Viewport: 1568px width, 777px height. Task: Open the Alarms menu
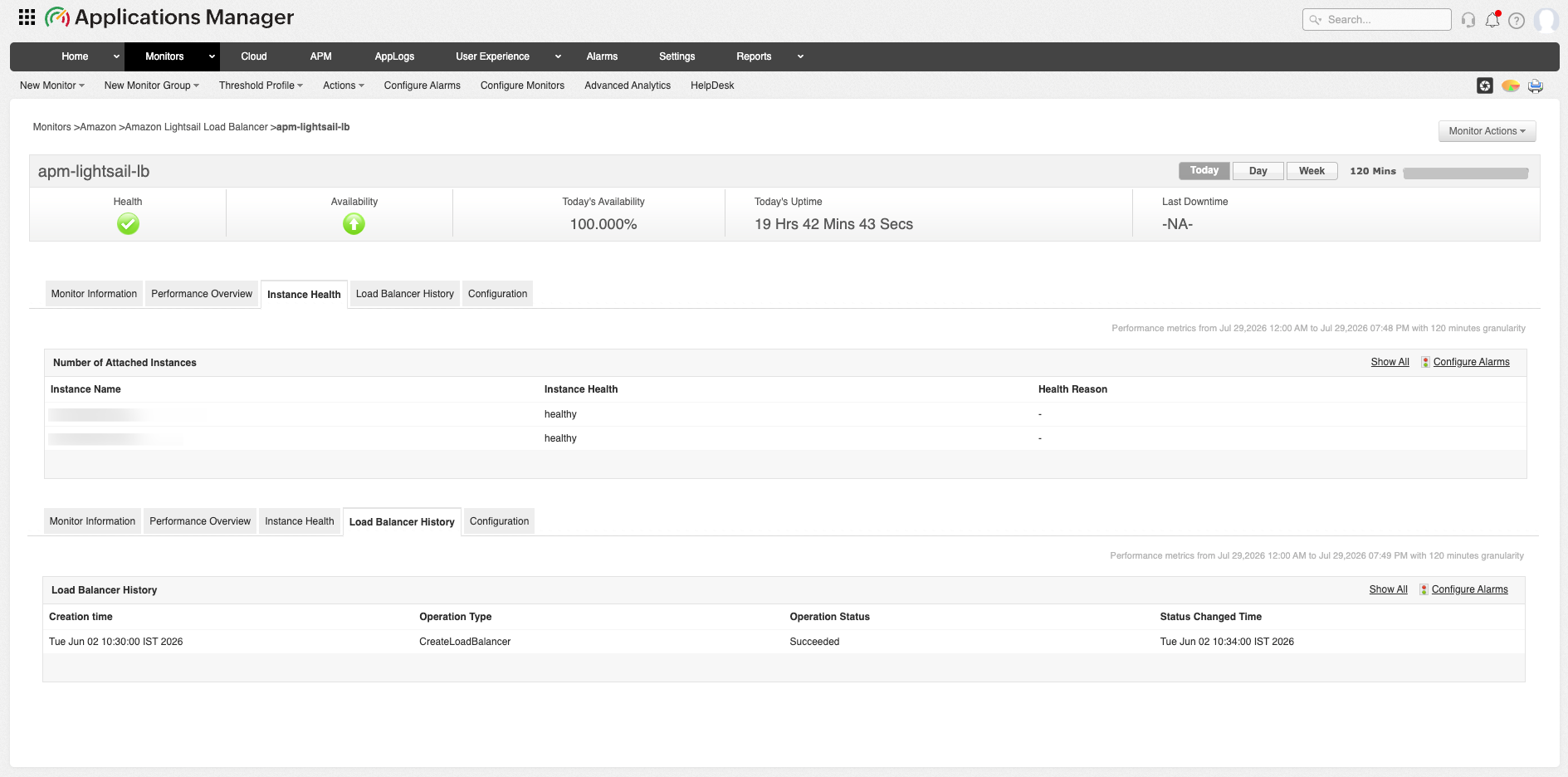pos(602,56)
